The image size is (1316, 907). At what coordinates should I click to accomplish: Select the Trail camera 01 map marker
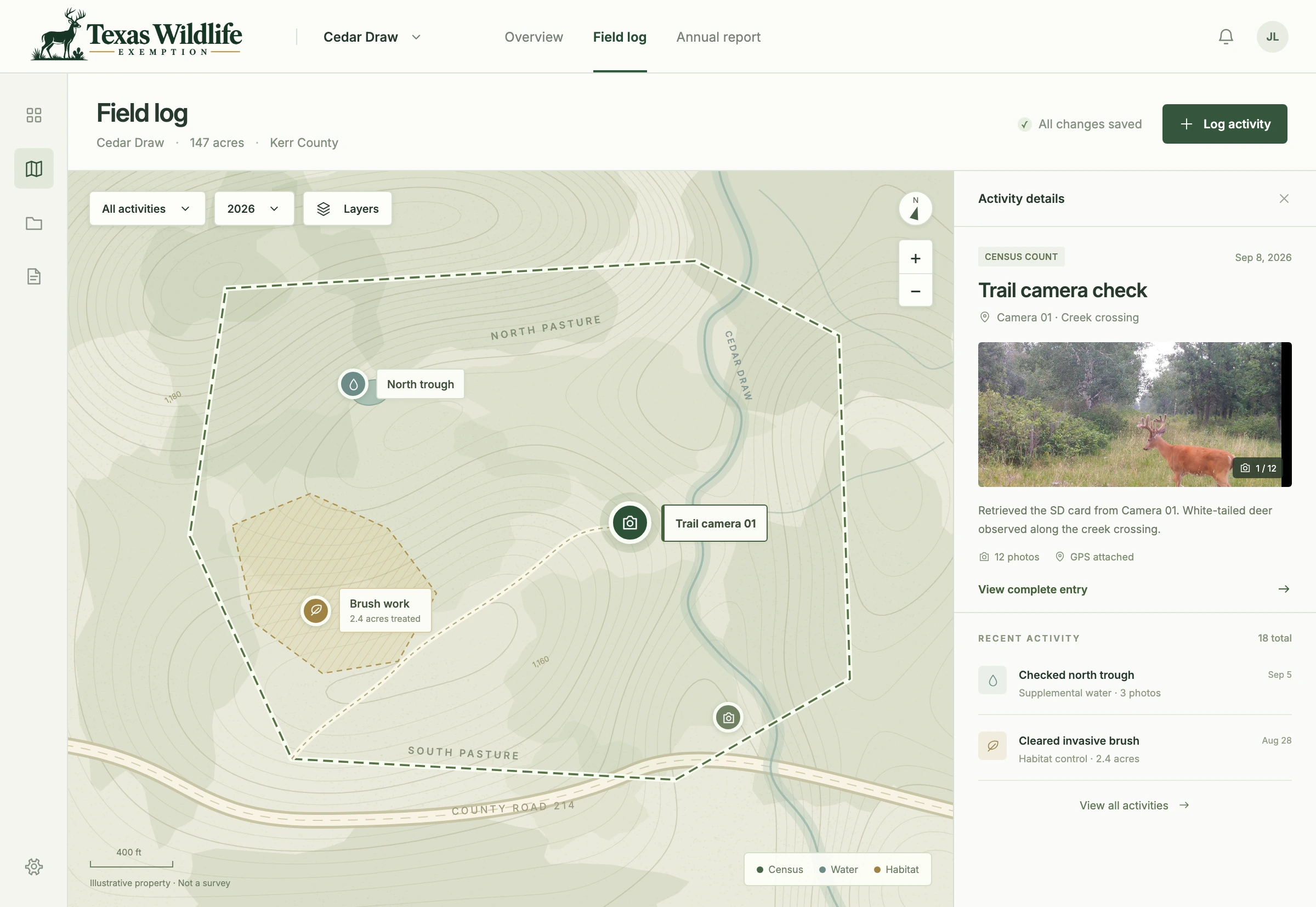tap(629, 523)
